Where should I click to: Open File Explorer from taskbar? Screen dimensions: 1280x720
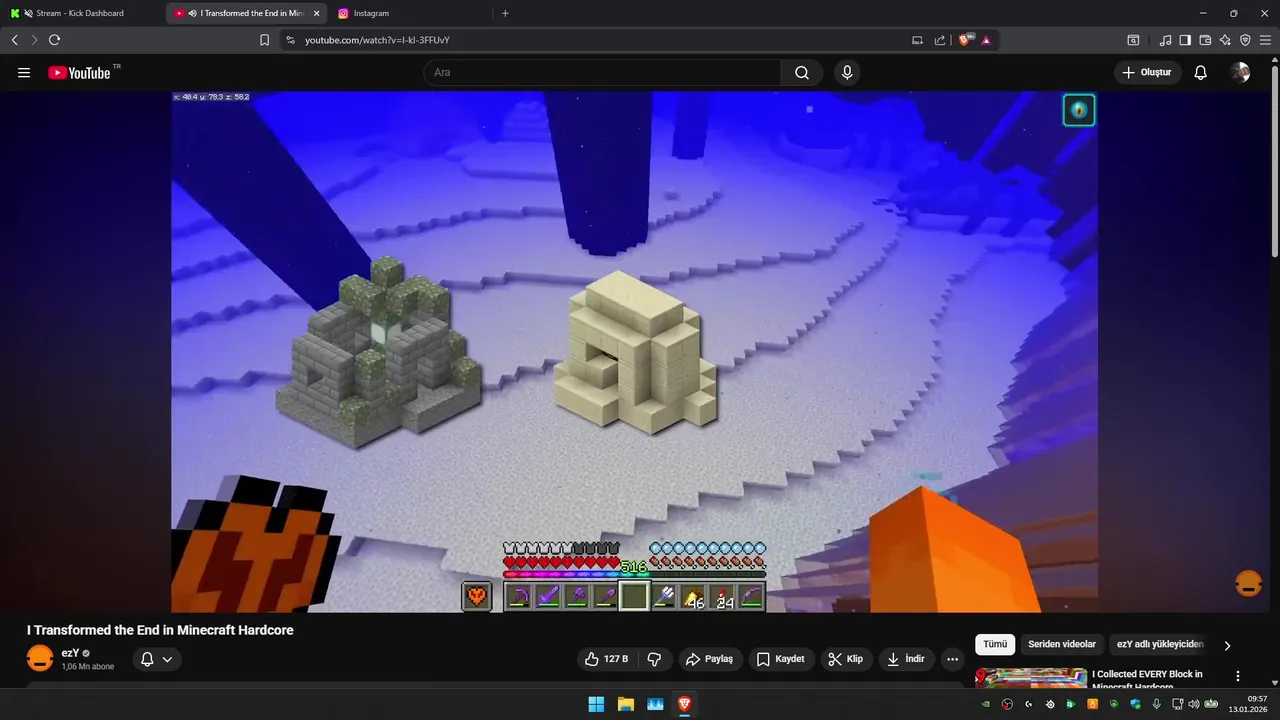point(626,704)
